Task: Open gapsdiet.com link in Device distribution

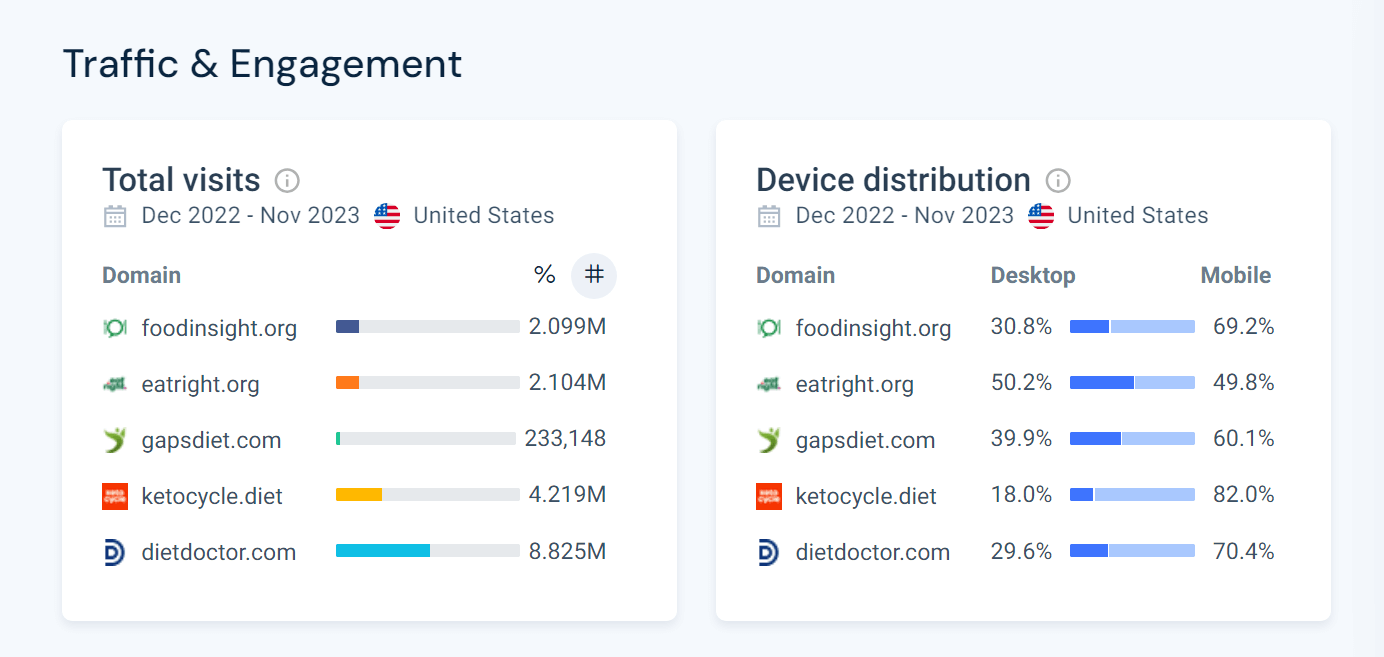Action: (865, 440)
